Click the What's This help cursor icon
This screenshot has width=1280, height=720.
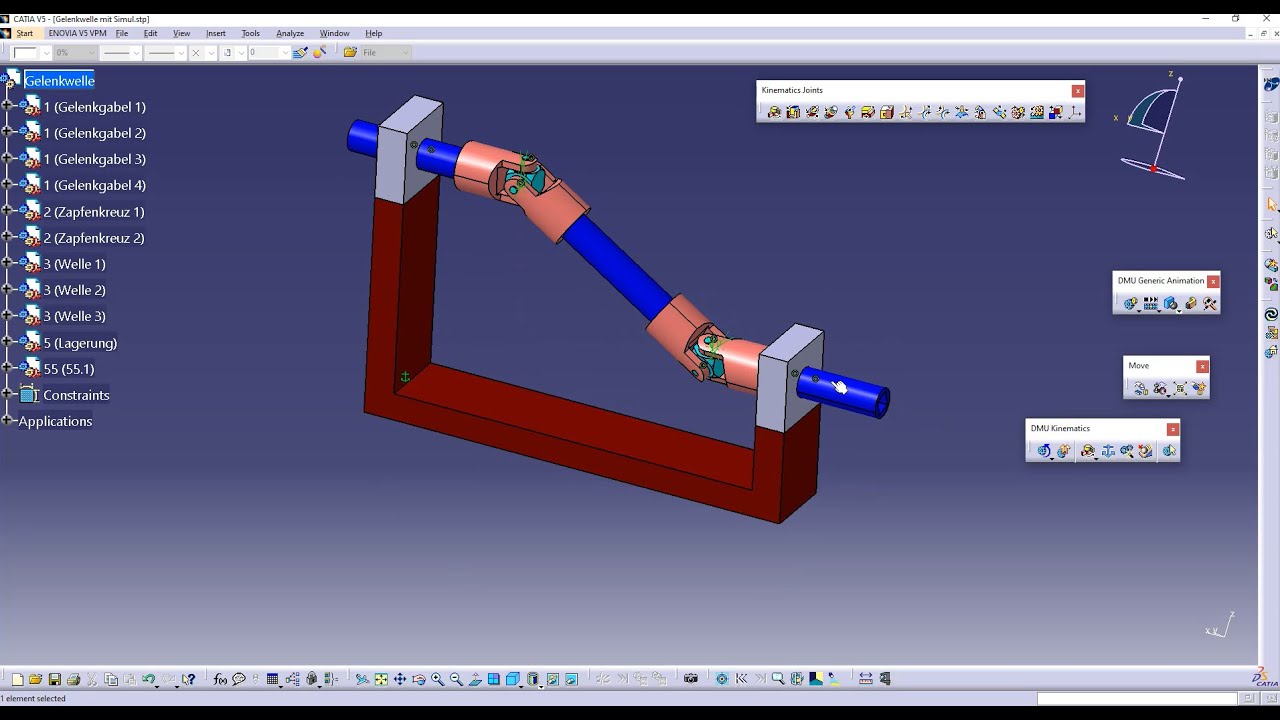click(188, 679)
